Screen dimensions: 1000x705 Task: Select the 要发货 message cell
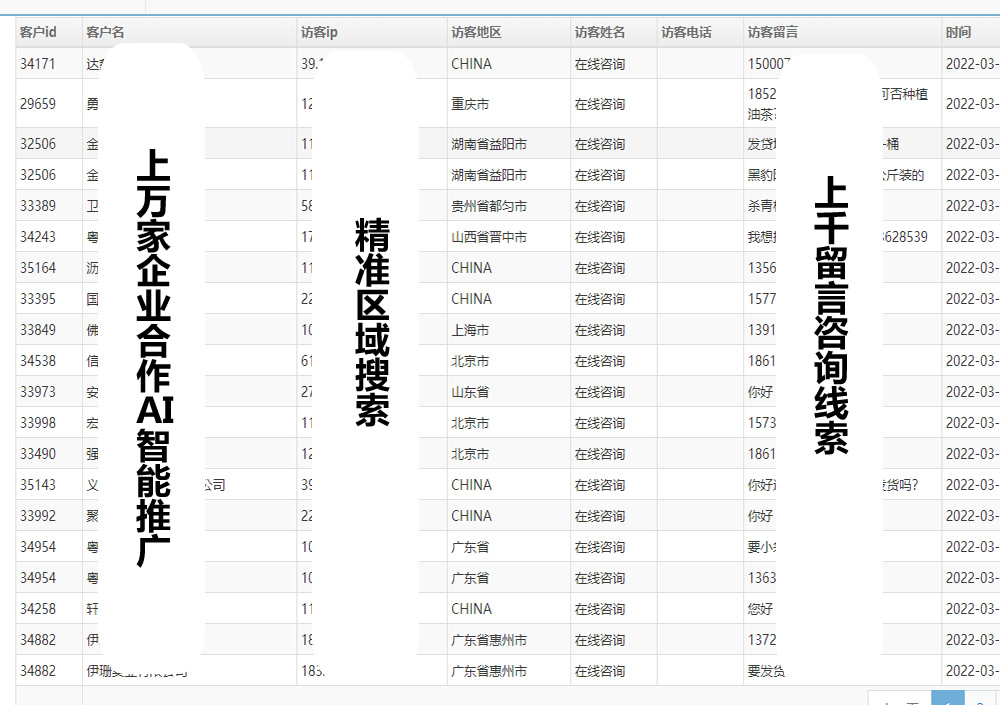coord(766,671)
